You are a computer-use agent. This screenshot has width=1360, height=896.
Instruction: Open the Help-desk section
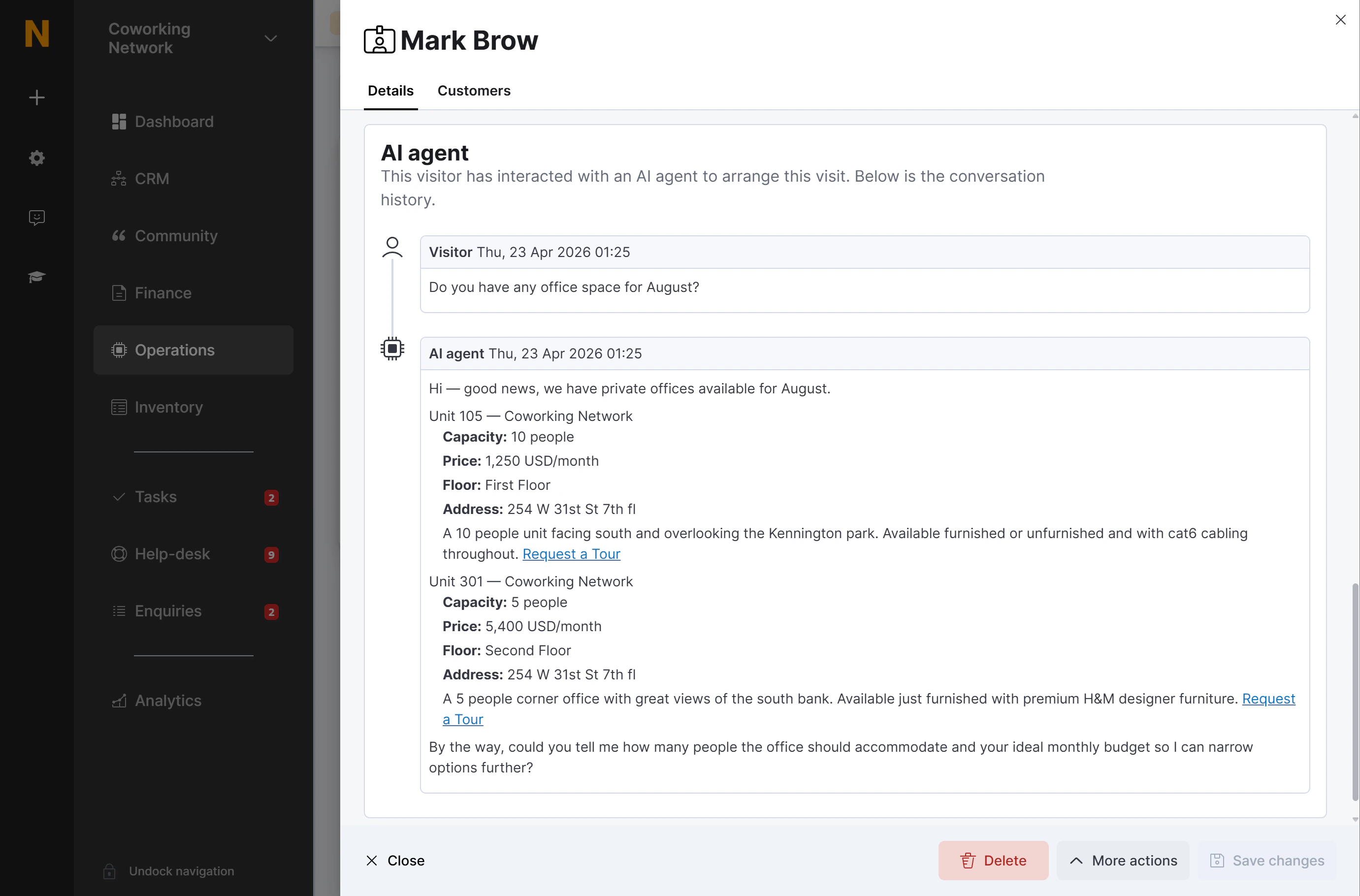[172, 554]
